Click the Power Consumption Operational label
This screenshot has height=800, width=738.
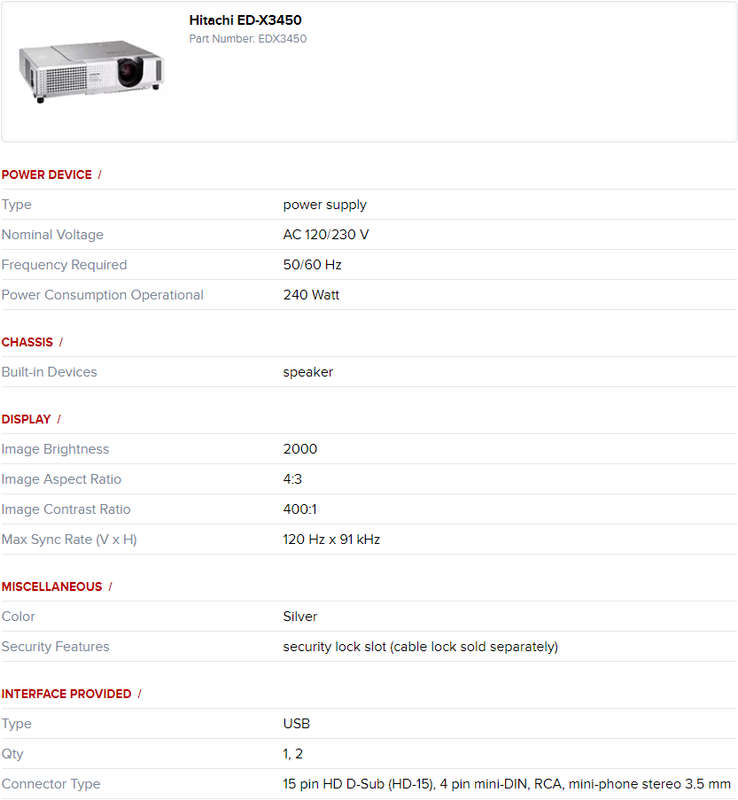pyautogui.click(x=103, y=295)
